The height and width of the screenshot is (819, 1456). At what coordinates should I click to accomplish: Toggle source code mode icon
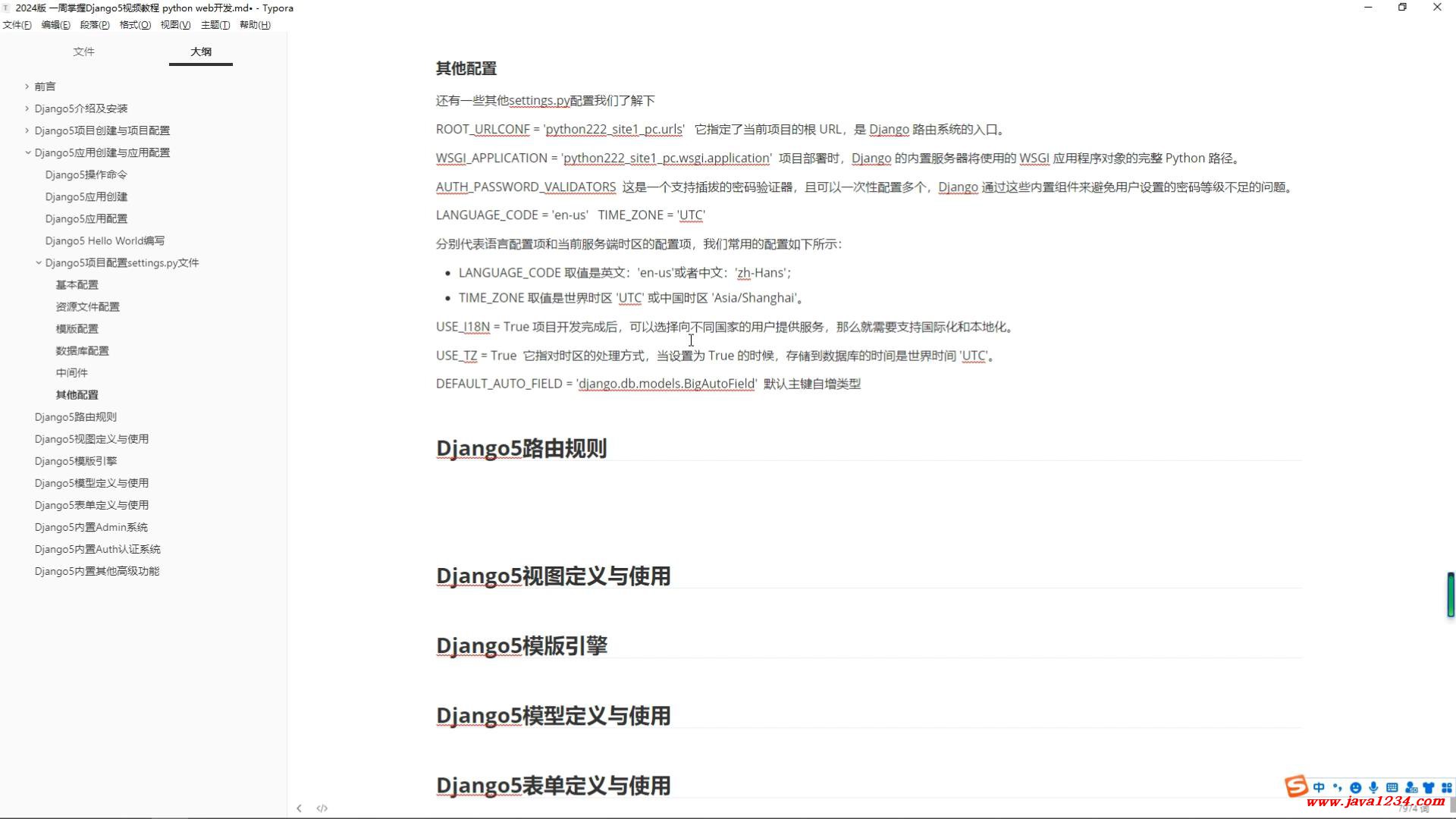(x=322, y=808)
